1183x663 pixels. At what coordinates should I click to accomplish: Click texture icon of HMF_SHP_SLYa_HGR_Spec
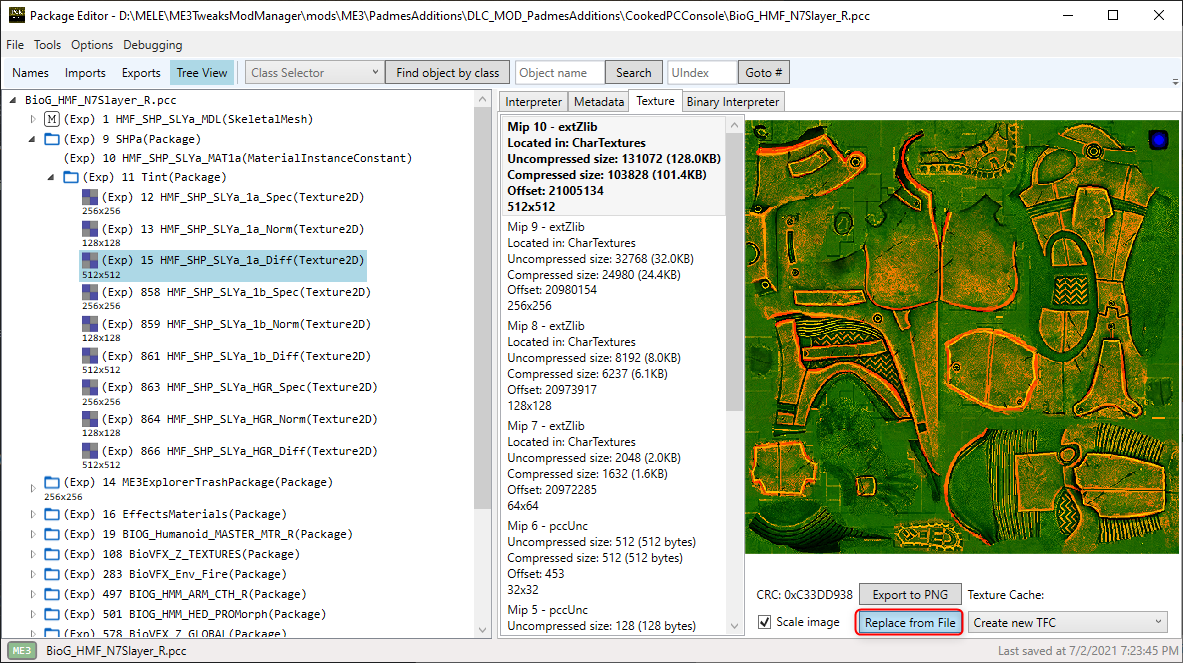pos(90,387)
